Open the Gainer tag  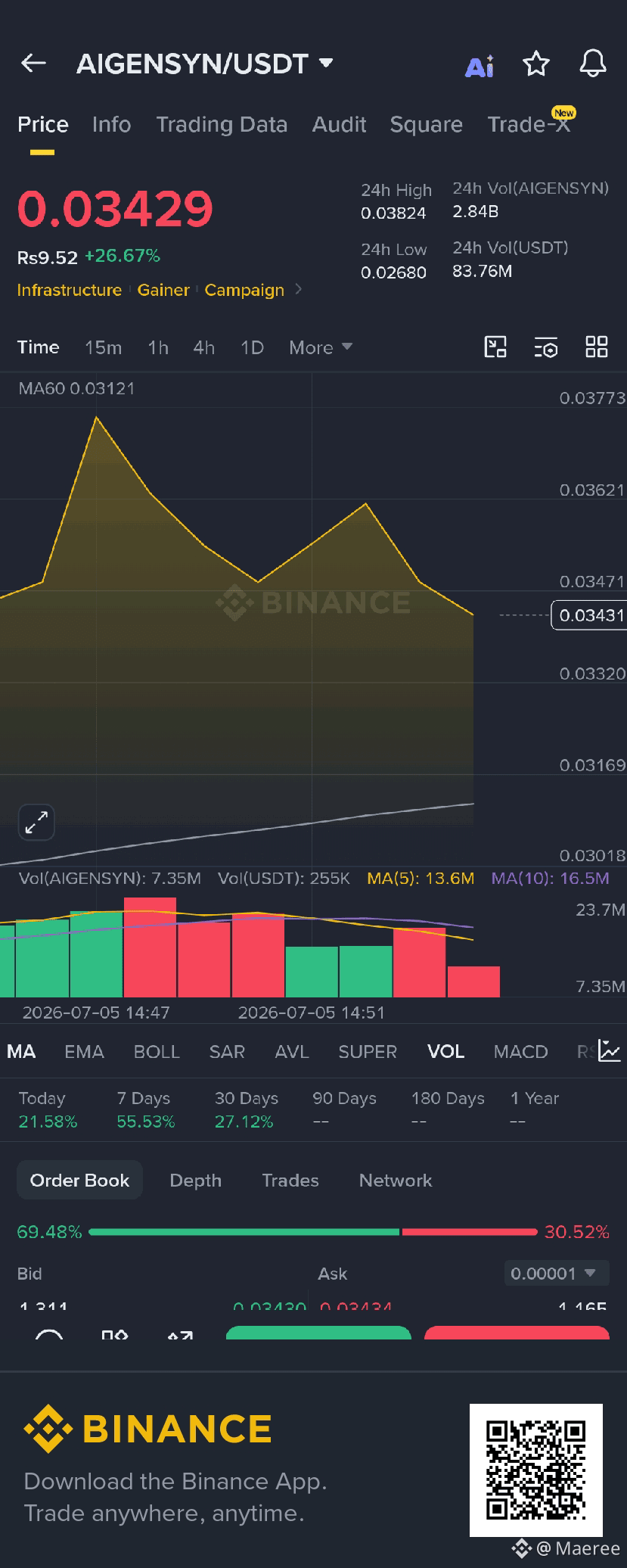pos(163,290)
